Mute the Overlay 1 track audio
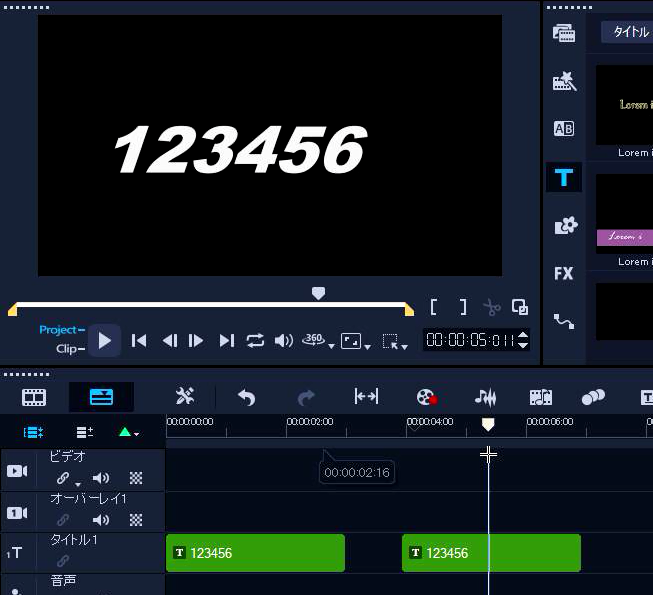This screenshot has width=653, height=595. [x=100, y=520]
